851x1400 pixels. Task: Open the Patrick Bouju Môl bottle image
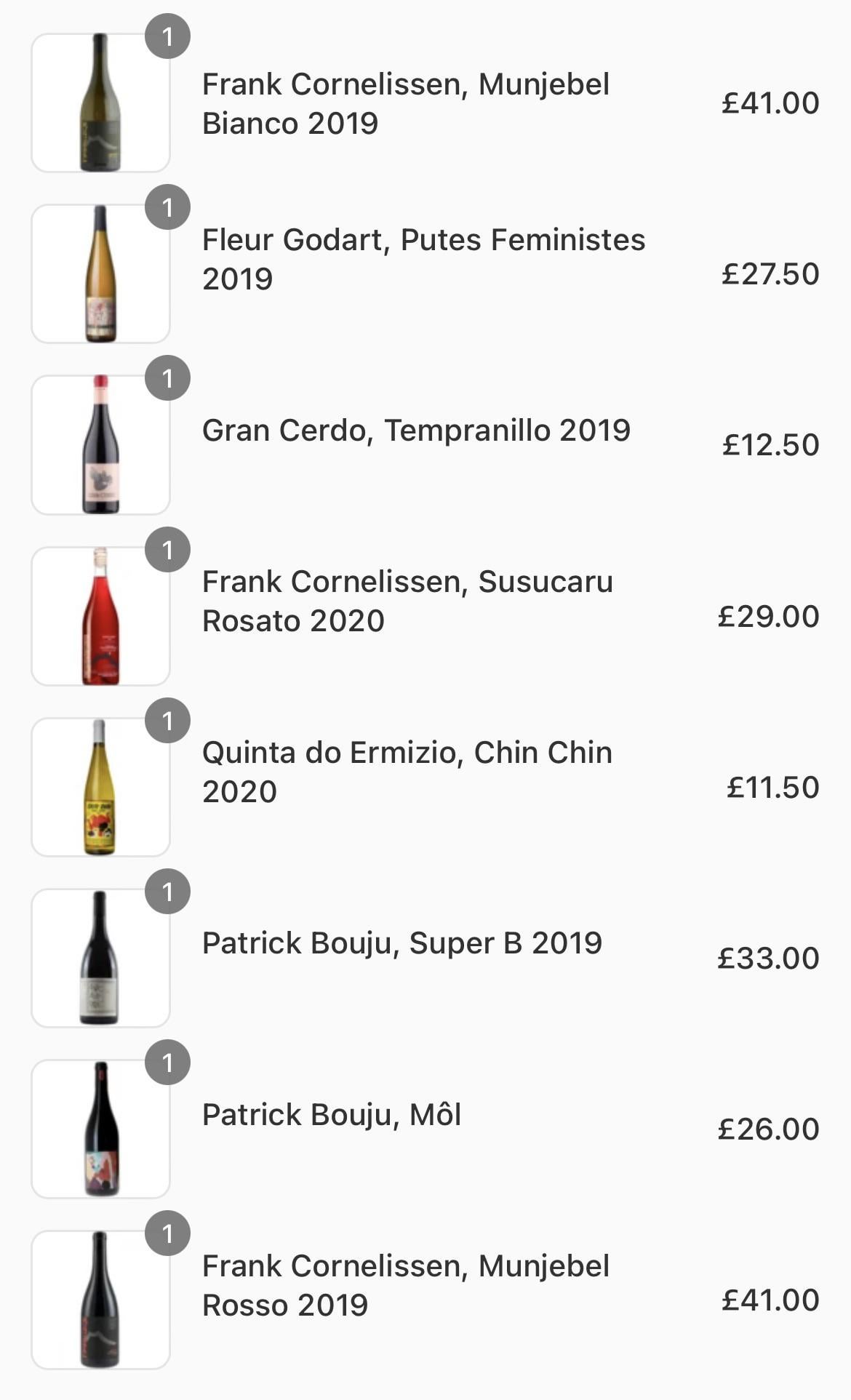click(x=100, y=1129)
